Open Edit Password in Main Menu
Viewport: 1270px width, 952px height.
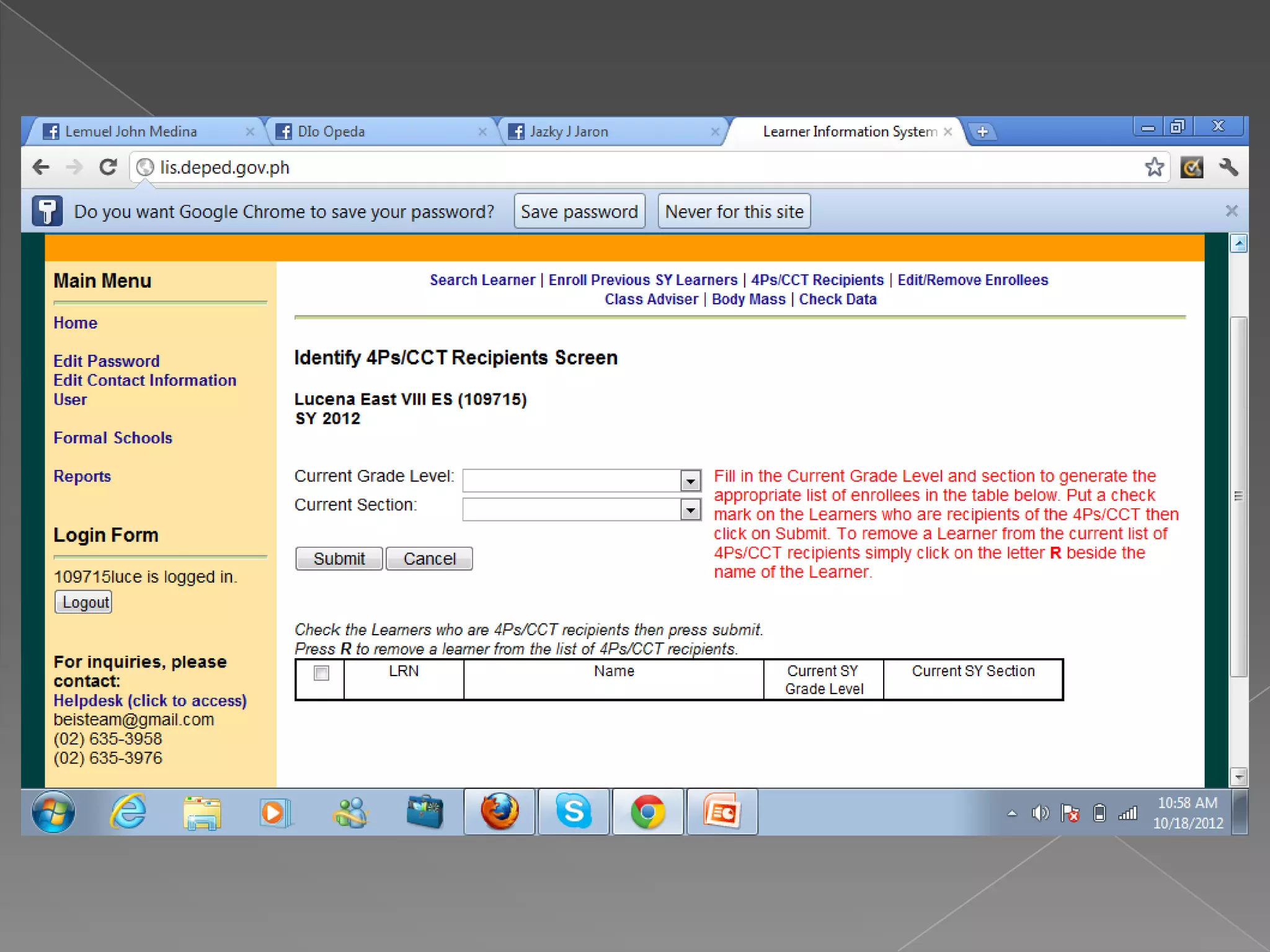click(x=107, y=361)
